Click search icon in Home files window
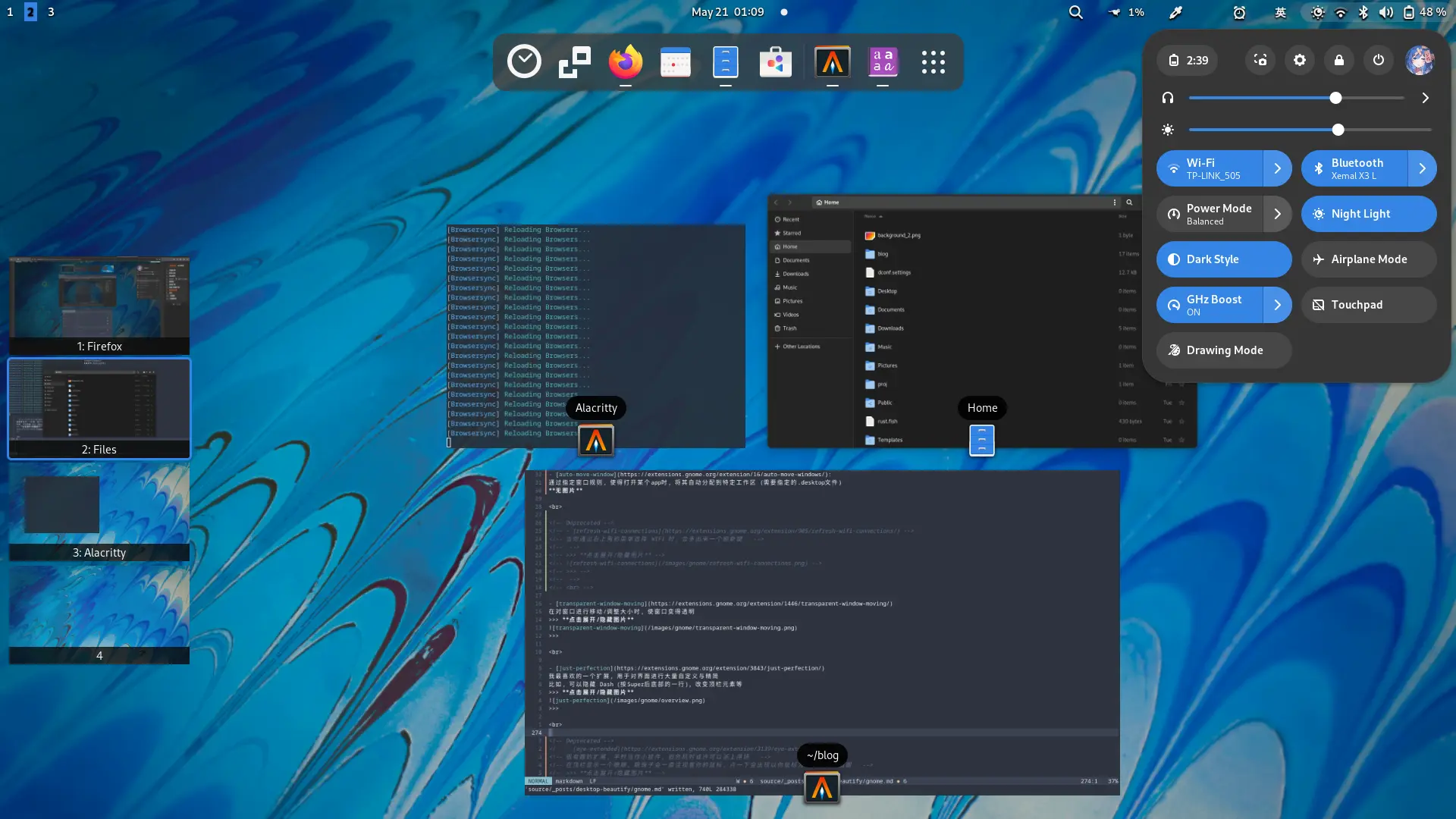 (1129, 202)
